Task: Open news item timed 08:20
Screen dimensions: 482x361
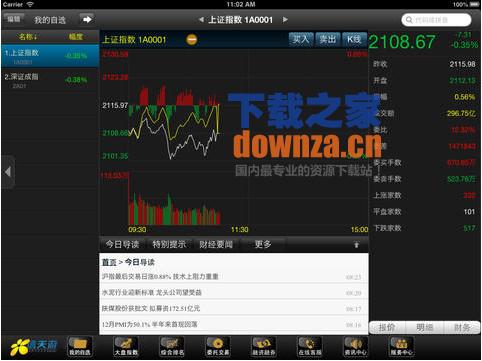Action: [x=234, y=292]
